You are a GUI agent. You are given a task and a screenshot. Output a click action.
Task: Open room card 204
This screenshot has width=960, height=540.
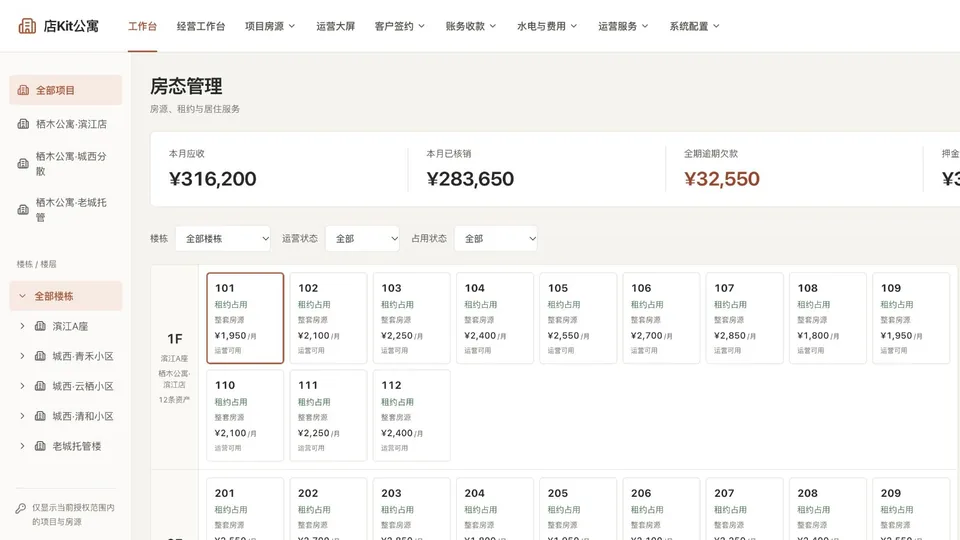coord(495,509)
